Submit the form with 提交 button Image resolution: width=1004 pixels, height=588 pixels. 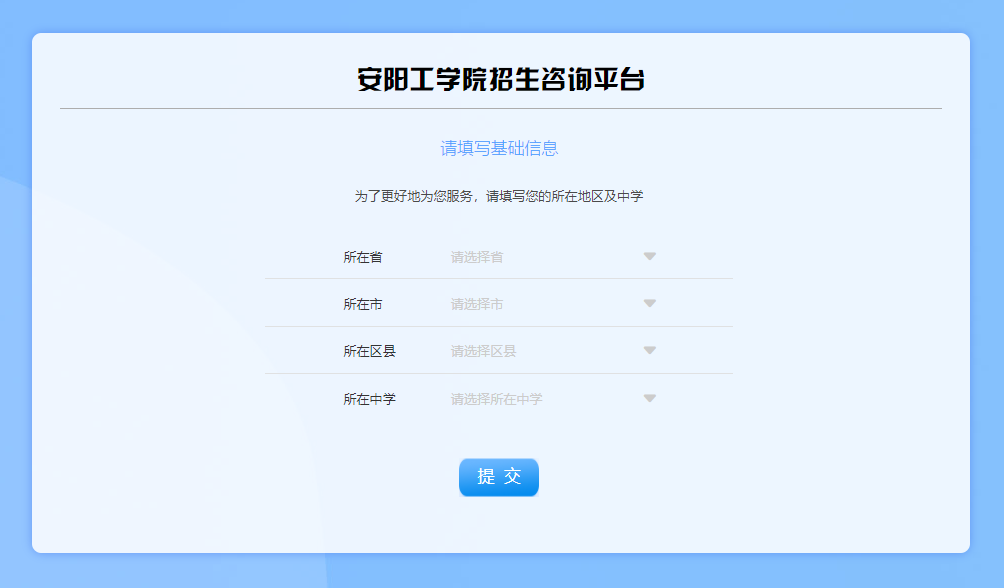(x=499, y=477)
